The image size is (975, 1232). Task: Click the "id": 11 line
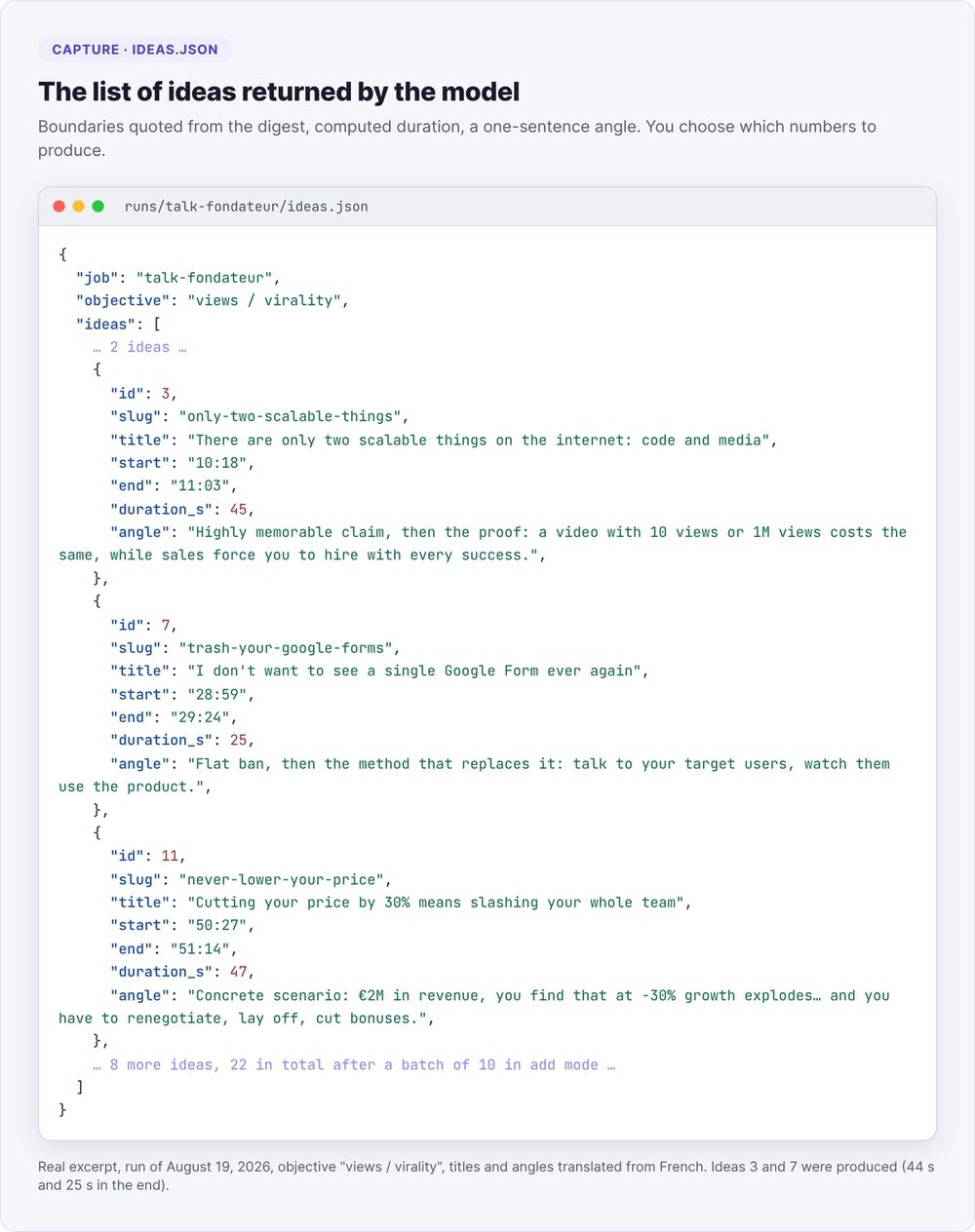(148, 856)
